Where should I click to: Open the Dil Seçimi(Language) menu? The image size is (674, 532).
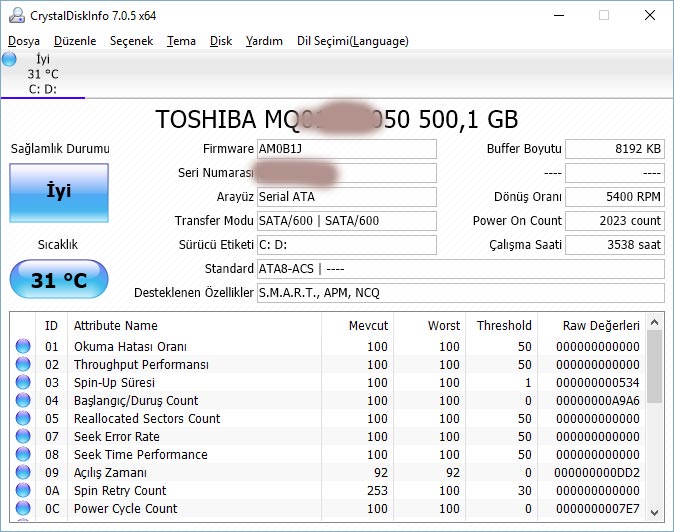pyautogui.click(x=353, y=41)
